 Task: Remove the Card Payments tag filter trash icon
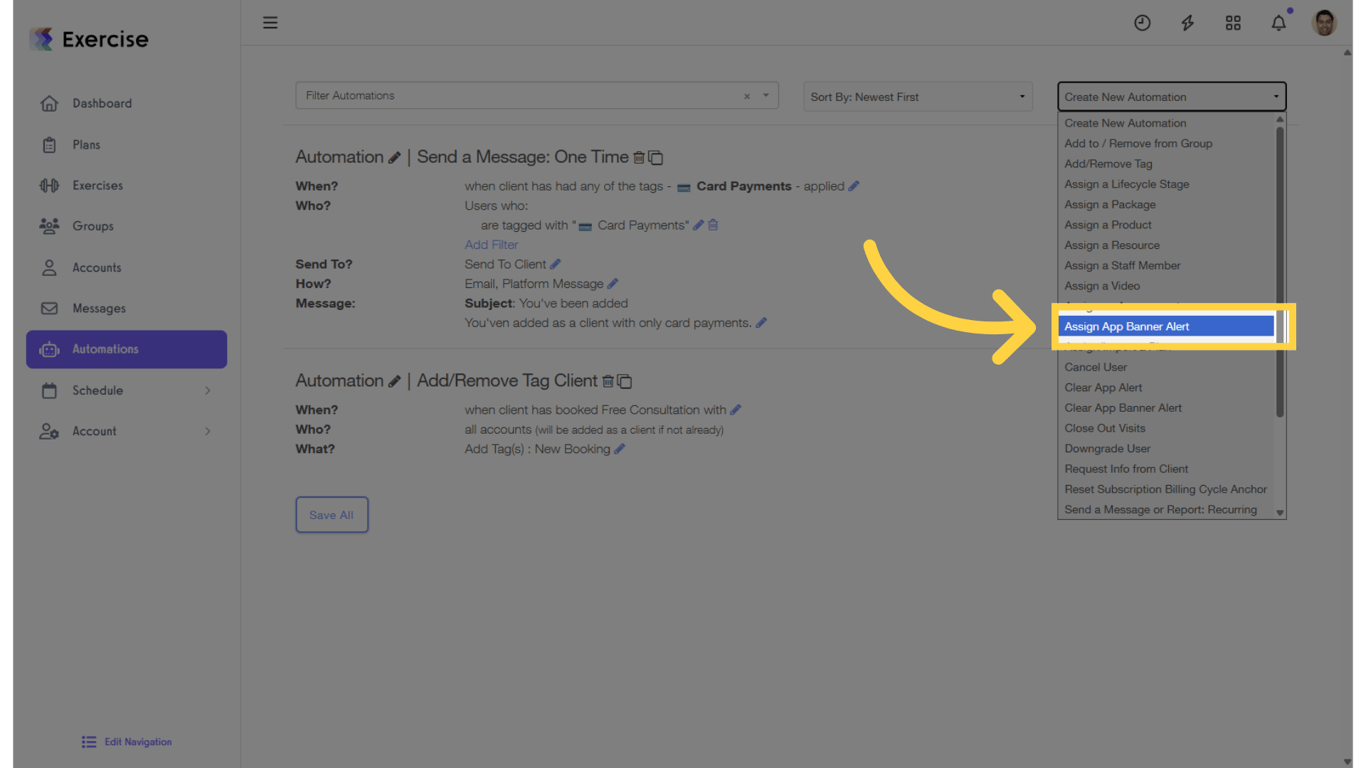tap(713, 225)
